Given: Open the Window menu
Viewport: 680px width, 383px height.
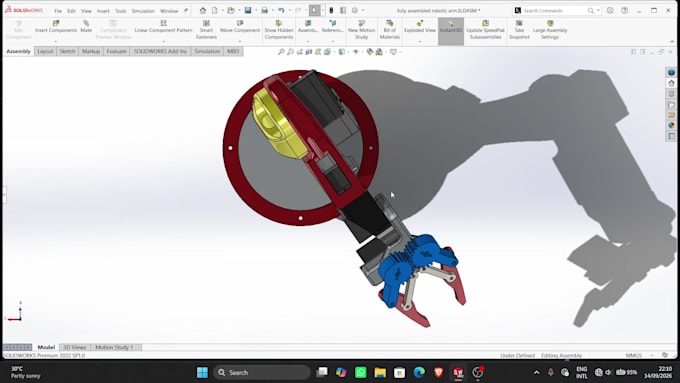Looking at the screenshot, I should (169, 11).
